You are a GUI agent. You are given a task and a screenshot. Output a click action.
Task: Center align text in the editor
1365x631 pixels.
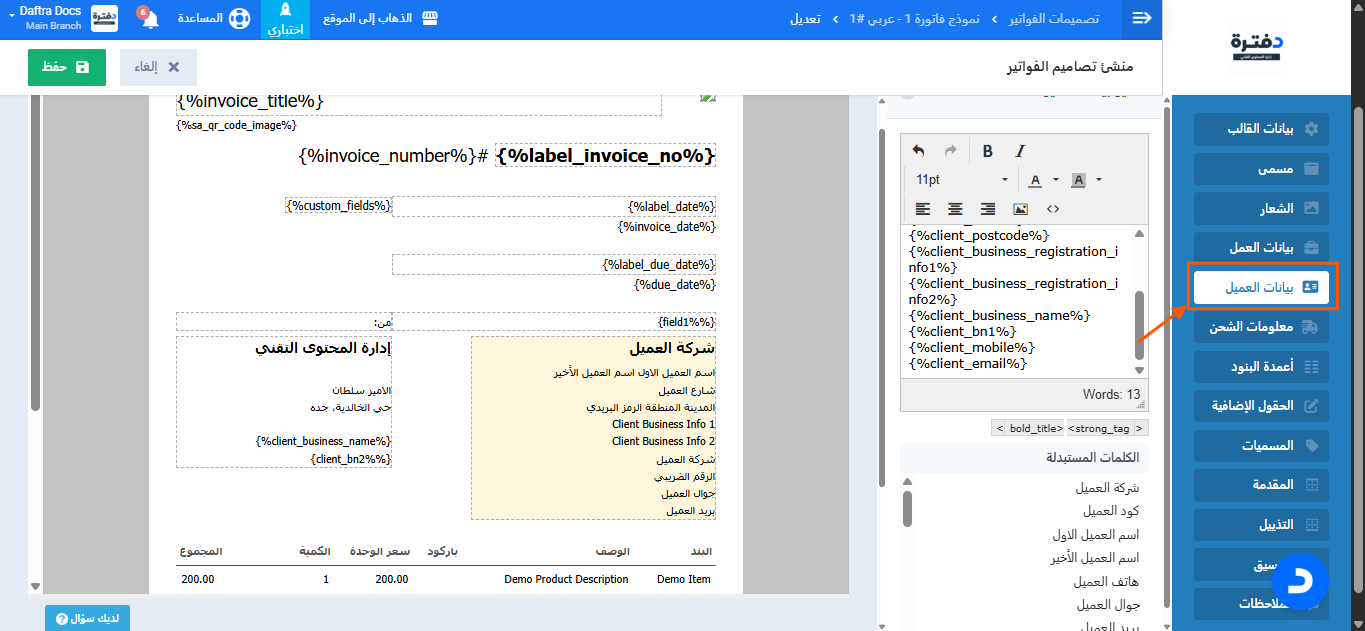(x=955, y=209)
